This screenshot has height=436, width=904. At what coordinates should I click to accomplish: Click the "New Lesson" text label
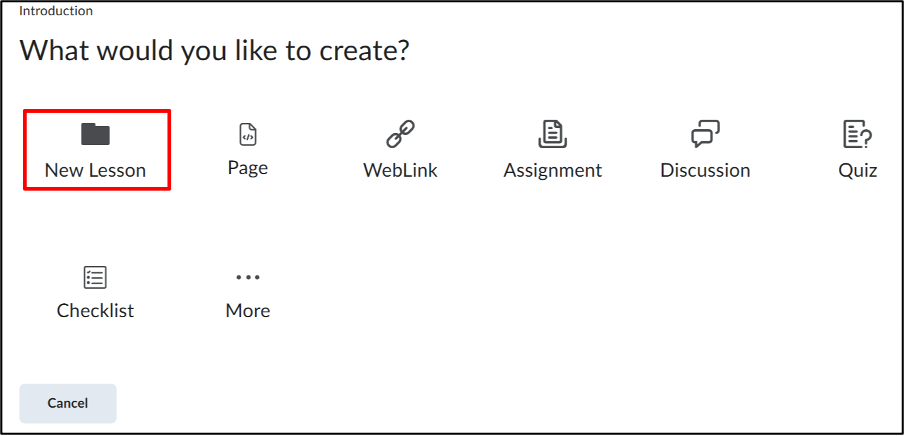click(95, 170)
